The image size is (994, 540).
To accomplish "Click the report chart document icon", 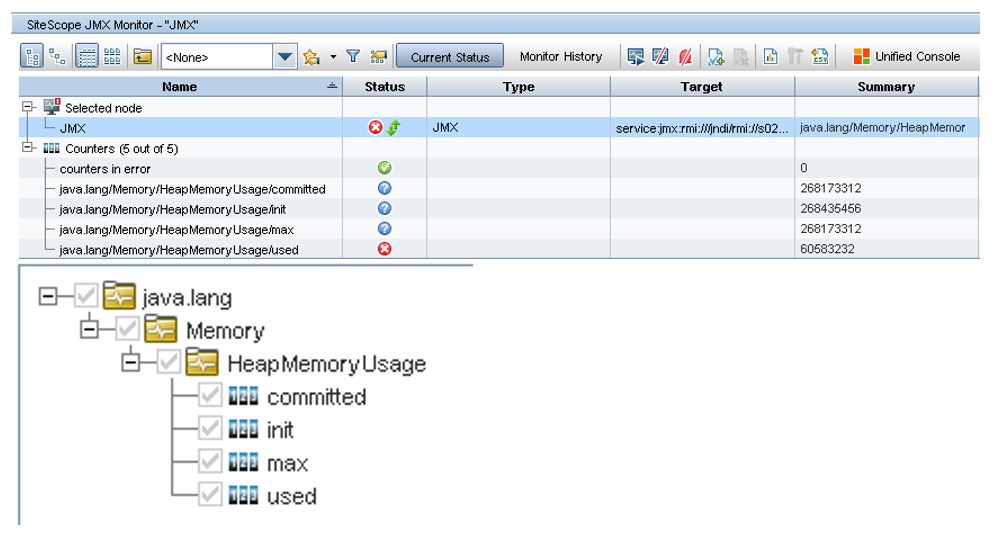I will 770,57.
